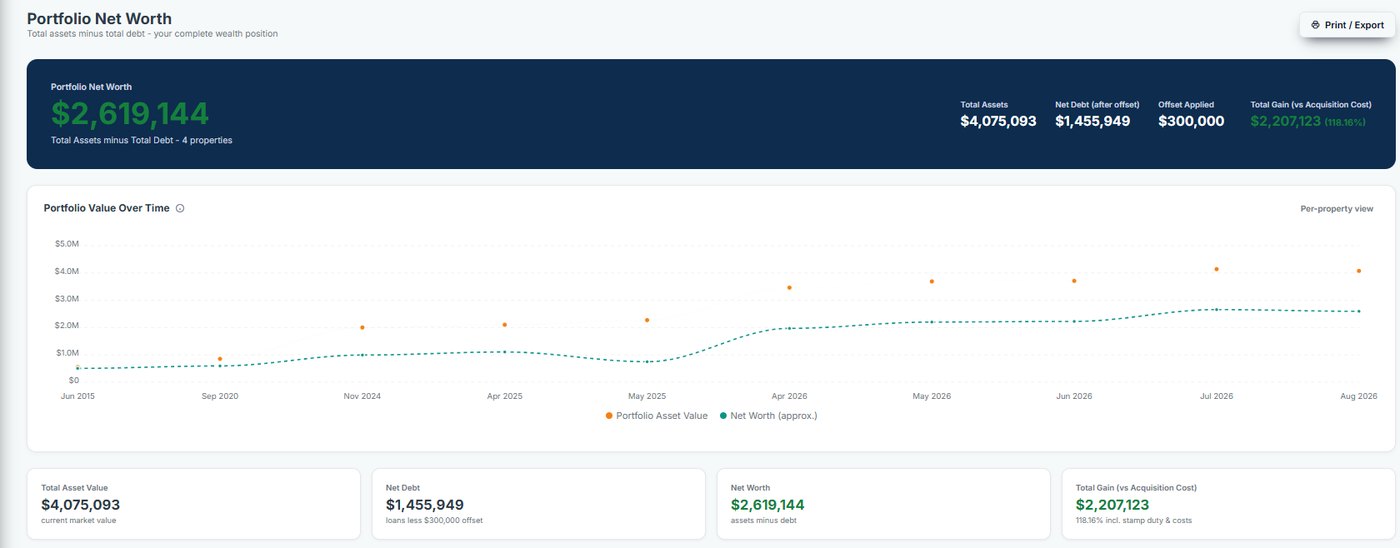Click the printer icon in Print / Export

coord(1315,25)
